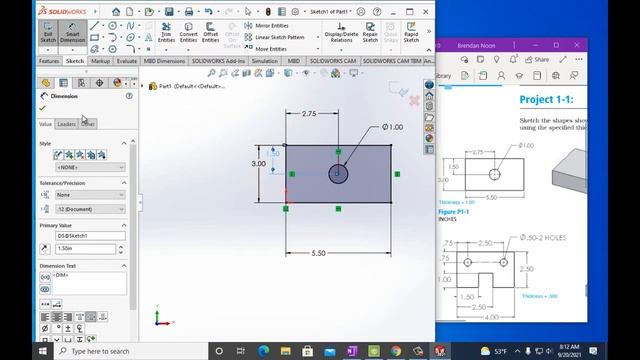Toggle center justify for dimension text
Screen dimensions: 640x360
(x=56, y=317)
